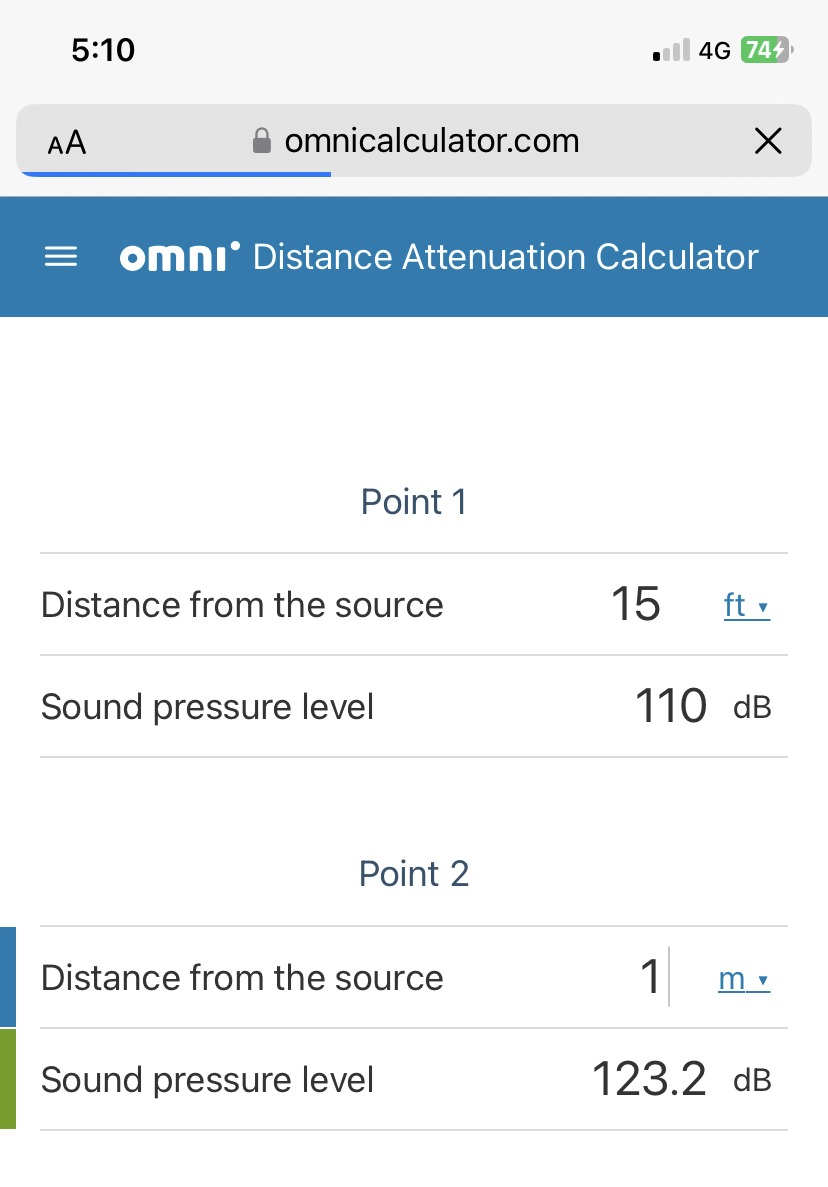The image size is (828, 1187).
Task: Tap the lock icon beside omnicalculator.com
Action: coord(262,141)
